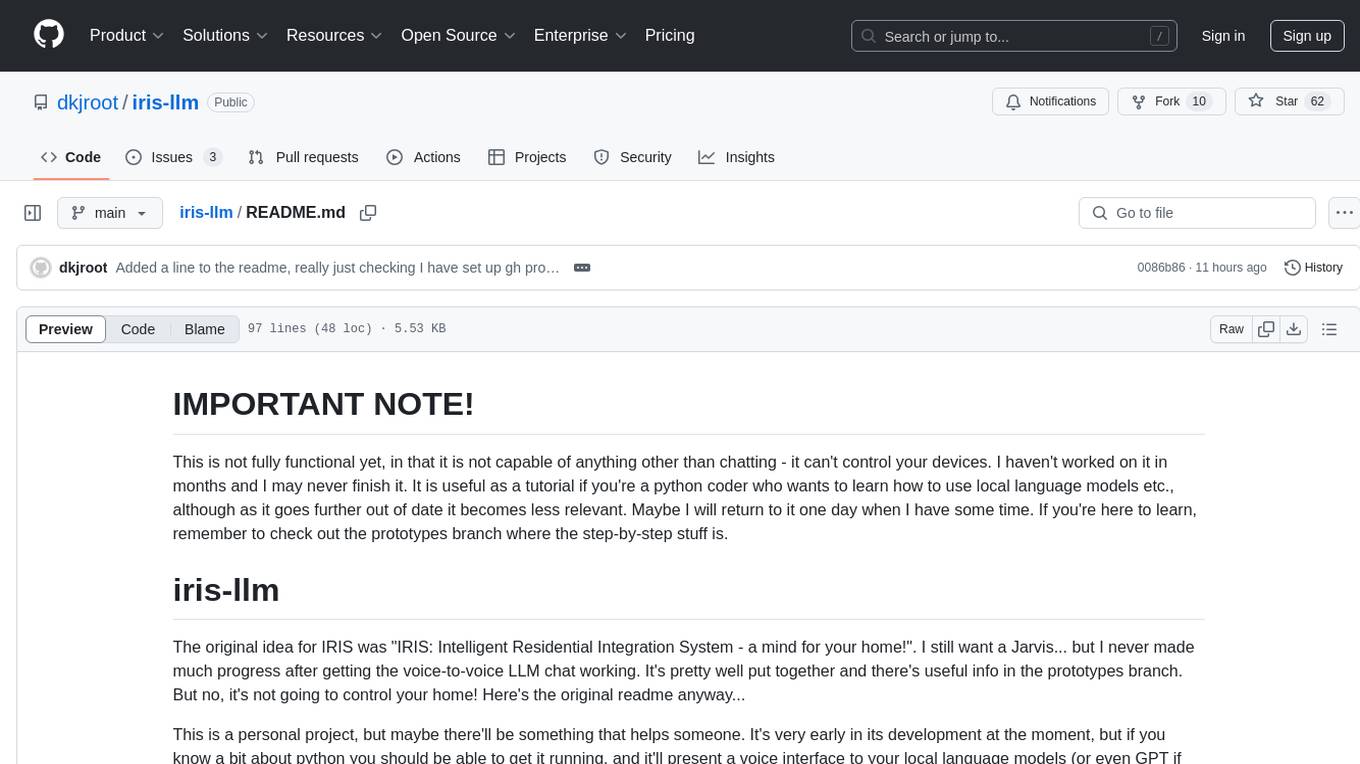Open the more file actions ellipsis menu
The width and height of the screenshot is (1360, 764).
pyautogui.click(x=1345, y=213)
